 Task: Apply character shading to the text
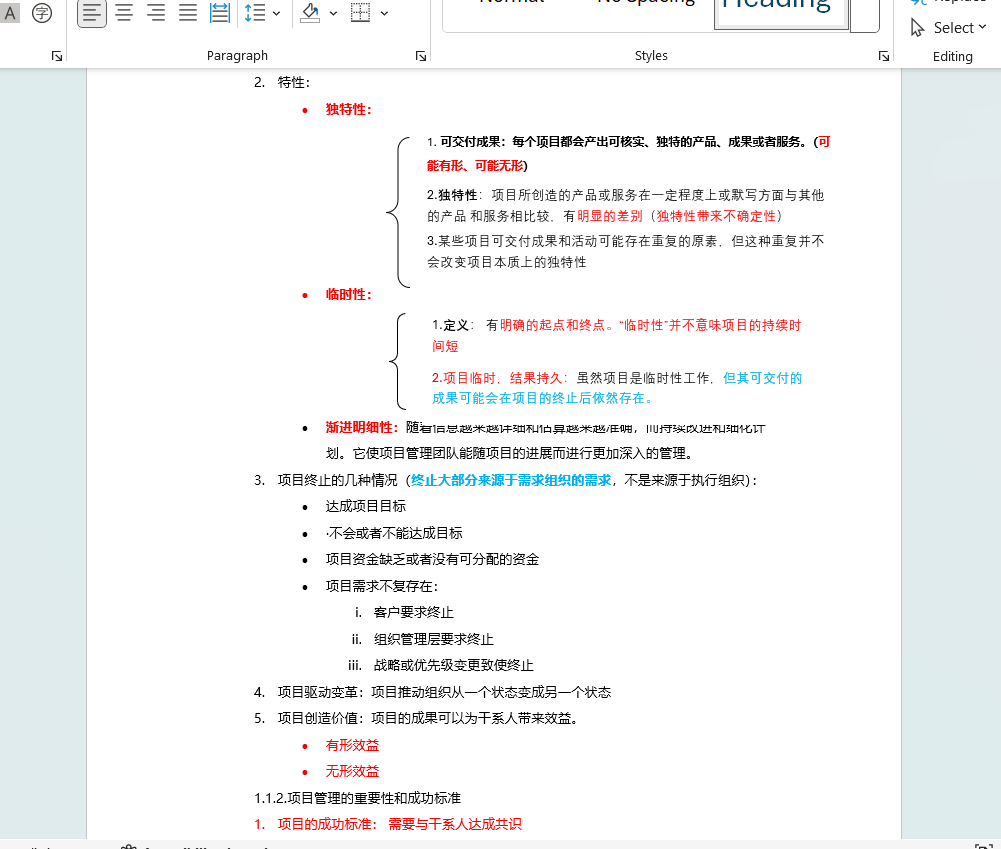click(11, 13)
